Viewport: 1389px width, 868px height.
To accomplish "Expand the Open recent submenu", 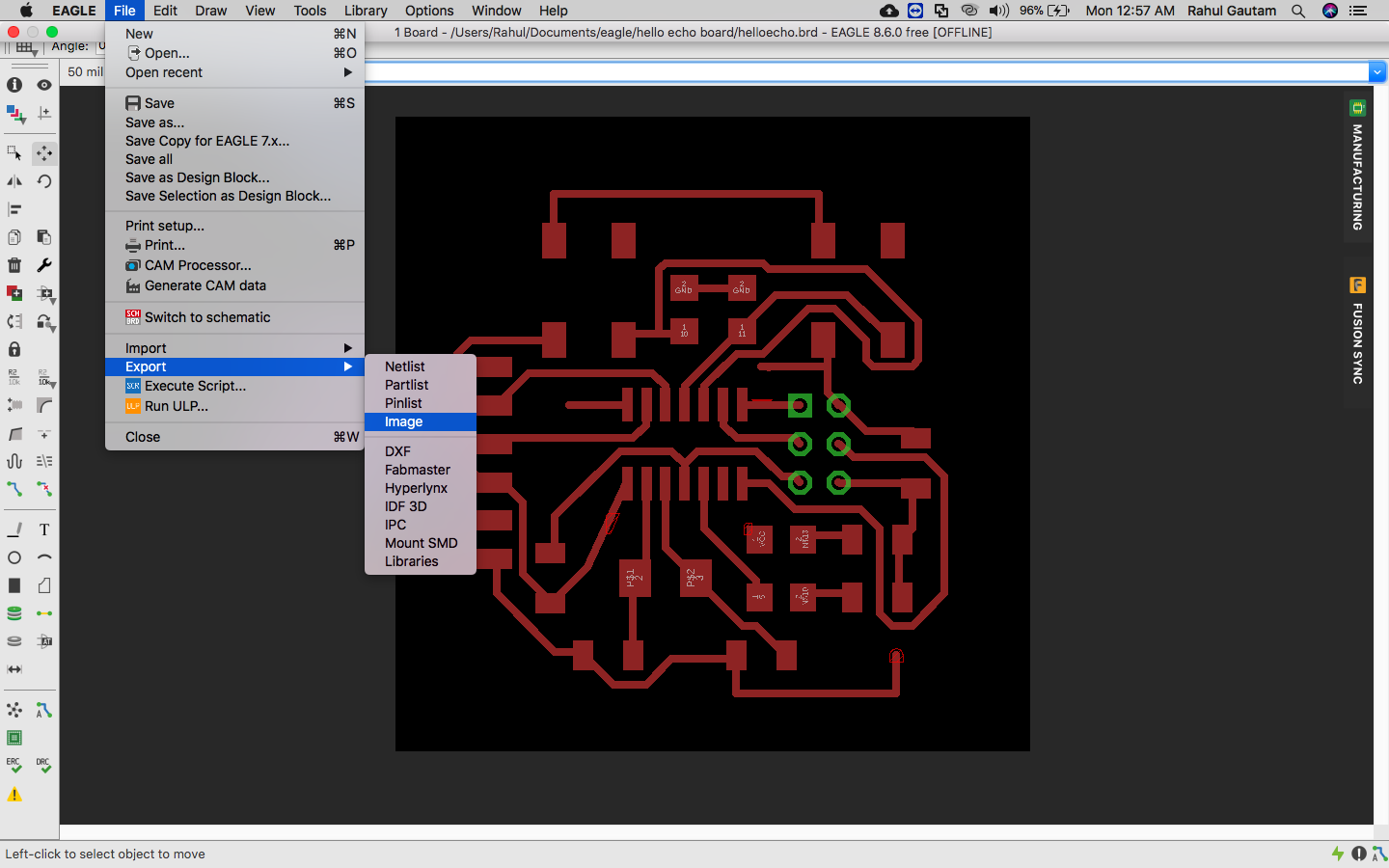I will (x=234, y=72).
